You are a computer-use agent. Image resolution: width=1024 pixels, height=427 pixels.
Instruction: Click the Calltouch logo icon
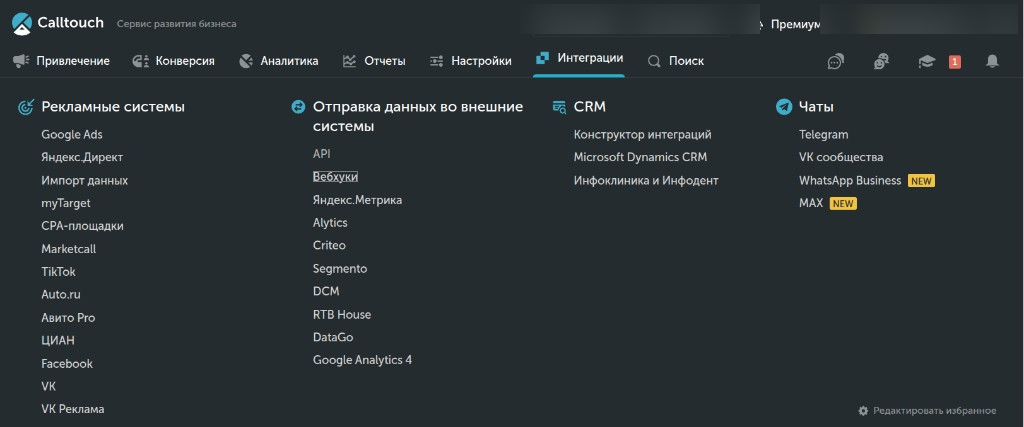[x=22, y=23]
